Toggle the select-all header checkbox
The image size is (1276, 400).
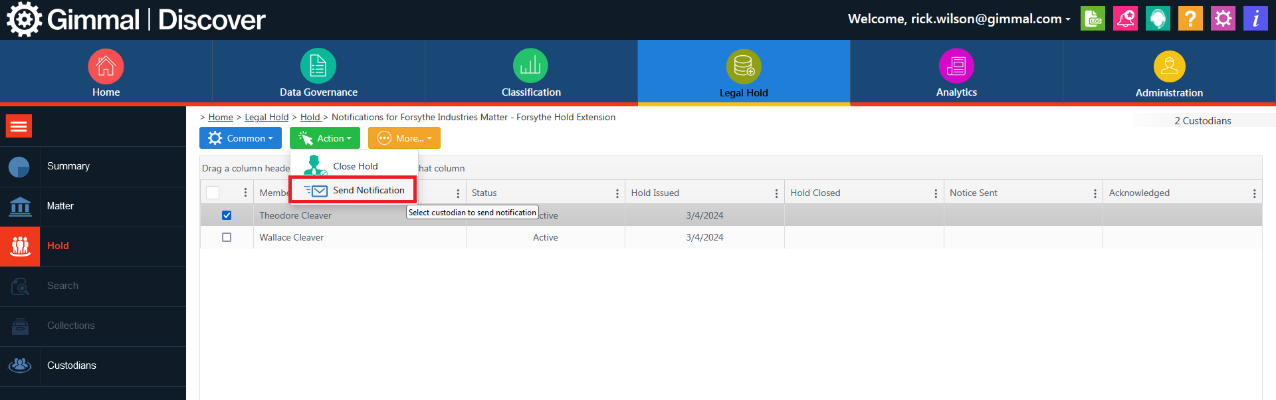213,193
